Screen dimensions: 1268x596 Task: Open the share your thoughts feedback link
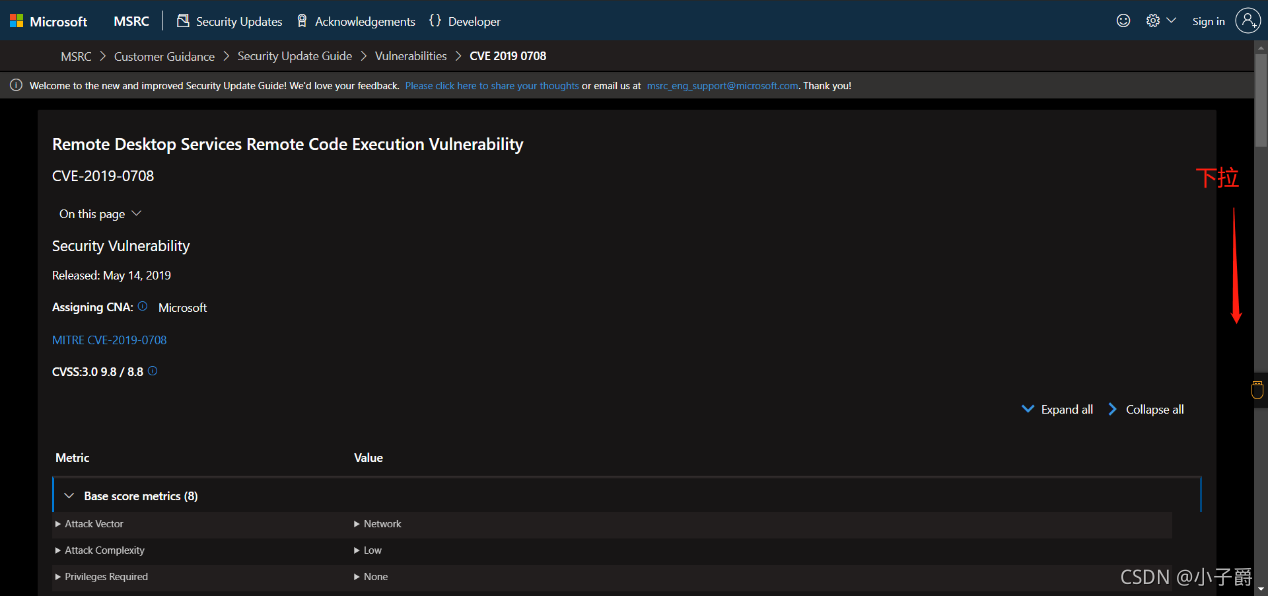[x=492, y=86]
